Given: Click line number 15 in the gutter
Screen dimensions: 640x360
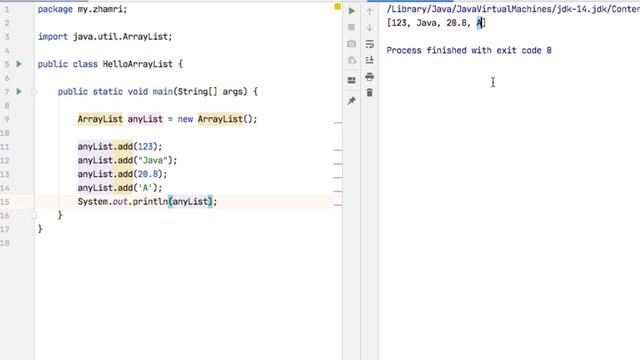Looking at the screenshot, I should 5,202.
